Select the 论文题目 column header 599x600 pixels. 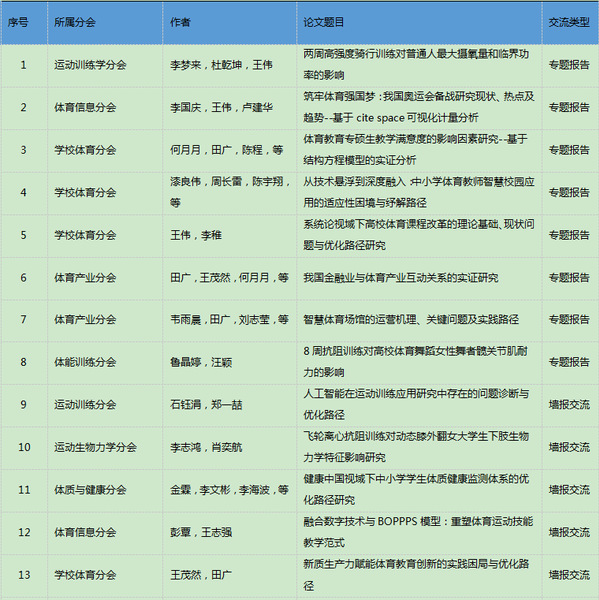[323, 22]
